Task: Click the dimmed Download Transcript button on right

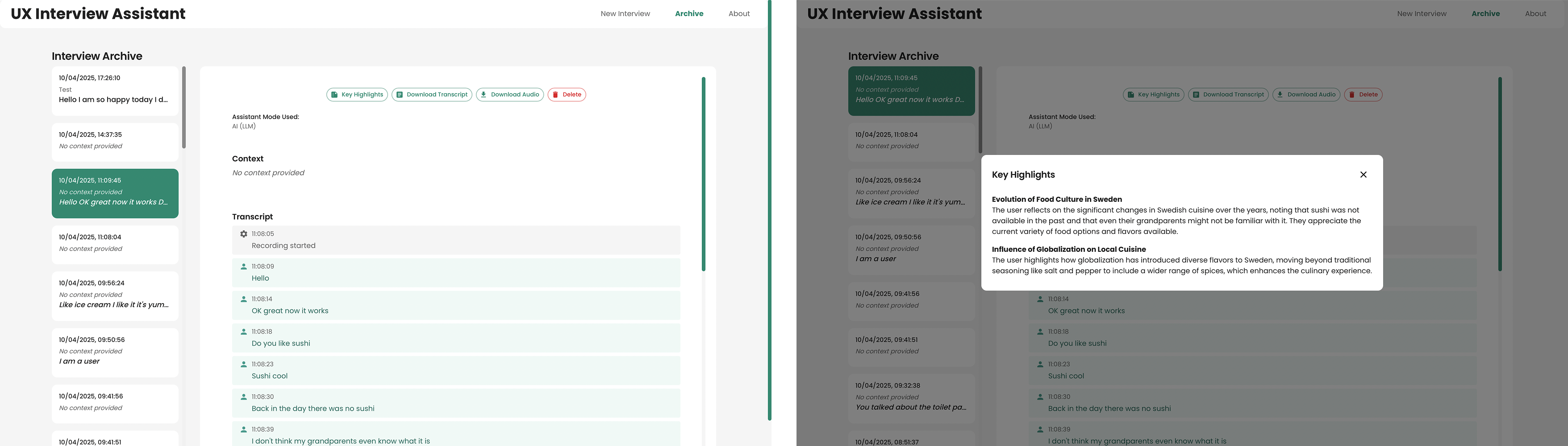Action: 1228,94
